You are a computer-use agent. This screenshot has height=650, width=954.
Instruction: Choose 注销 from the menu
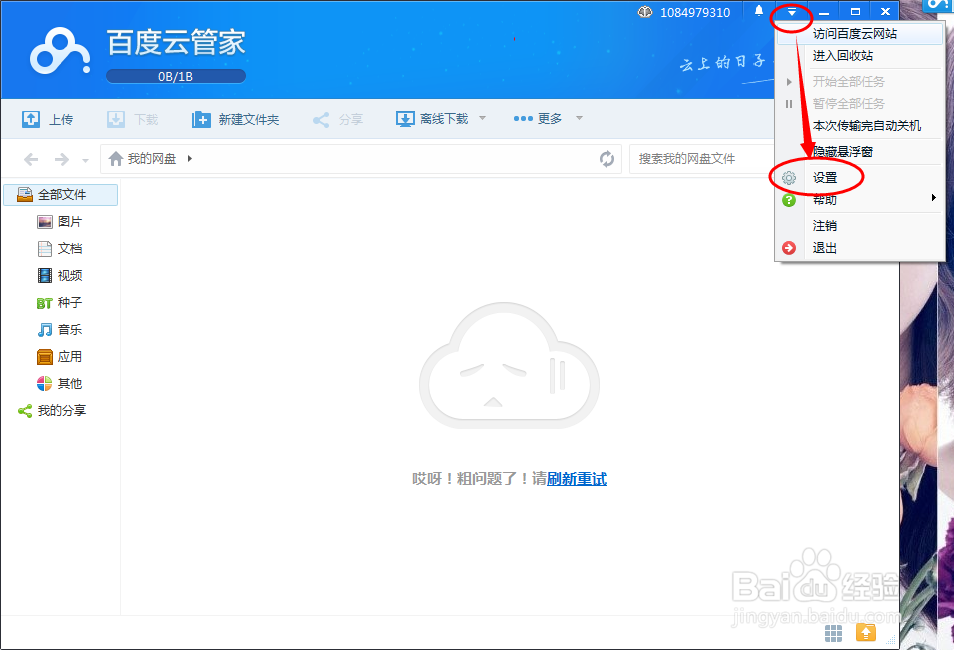pyautogui.click(x=860, y=226)
